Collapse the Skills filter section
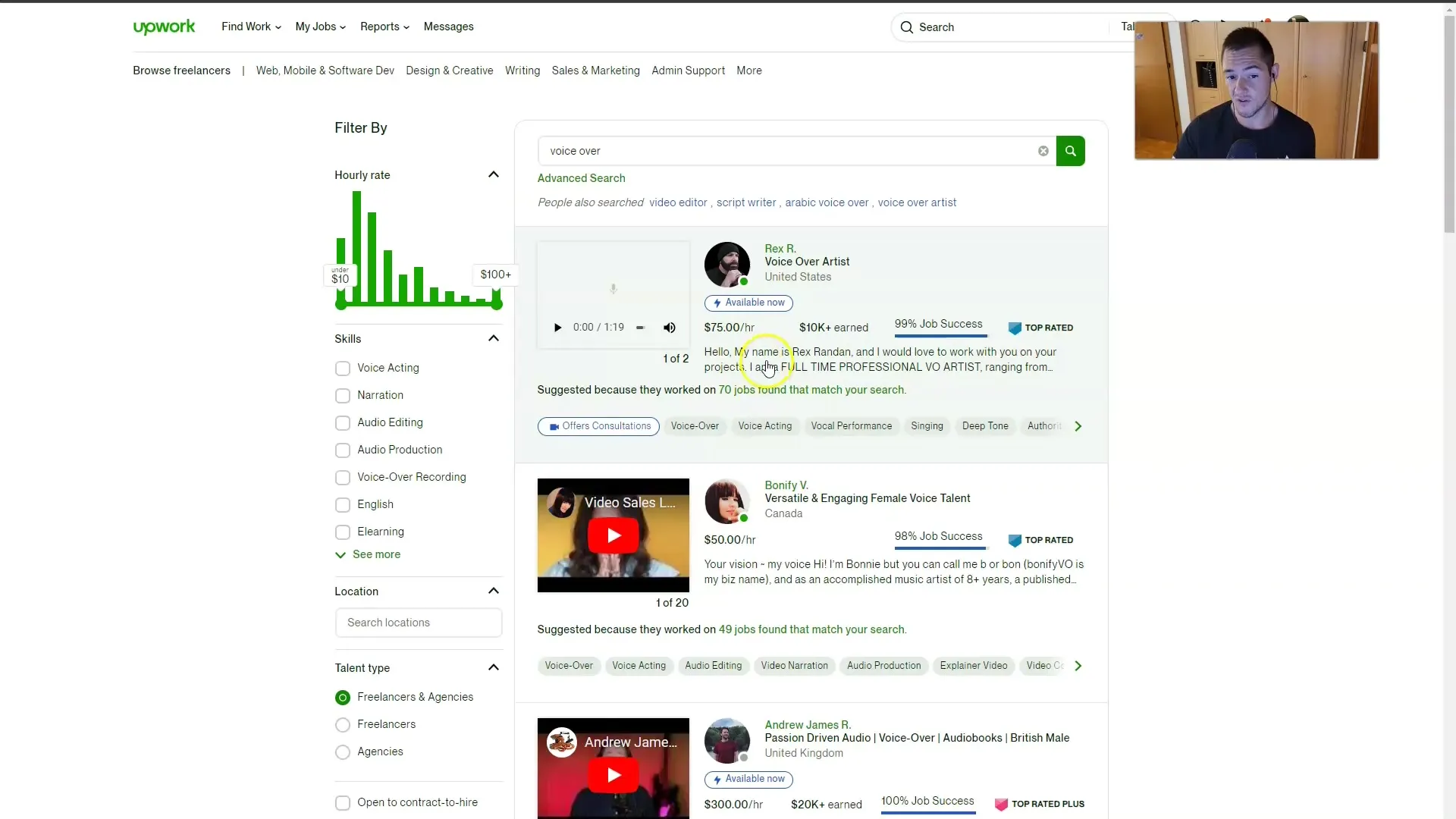1456x819 pixels. point(493,338)
